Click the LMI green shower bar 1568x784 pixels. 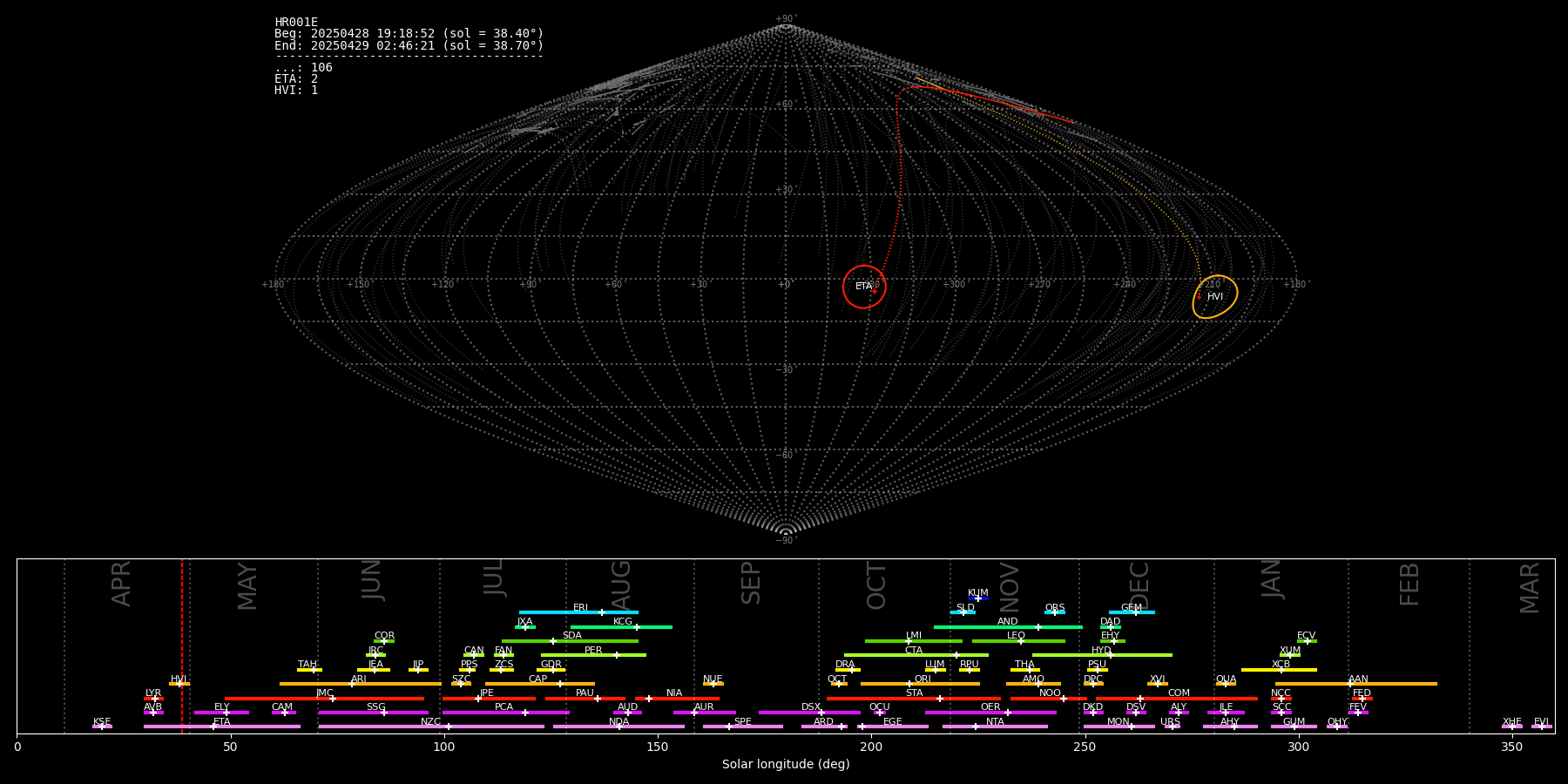click(x=914, y=641)
